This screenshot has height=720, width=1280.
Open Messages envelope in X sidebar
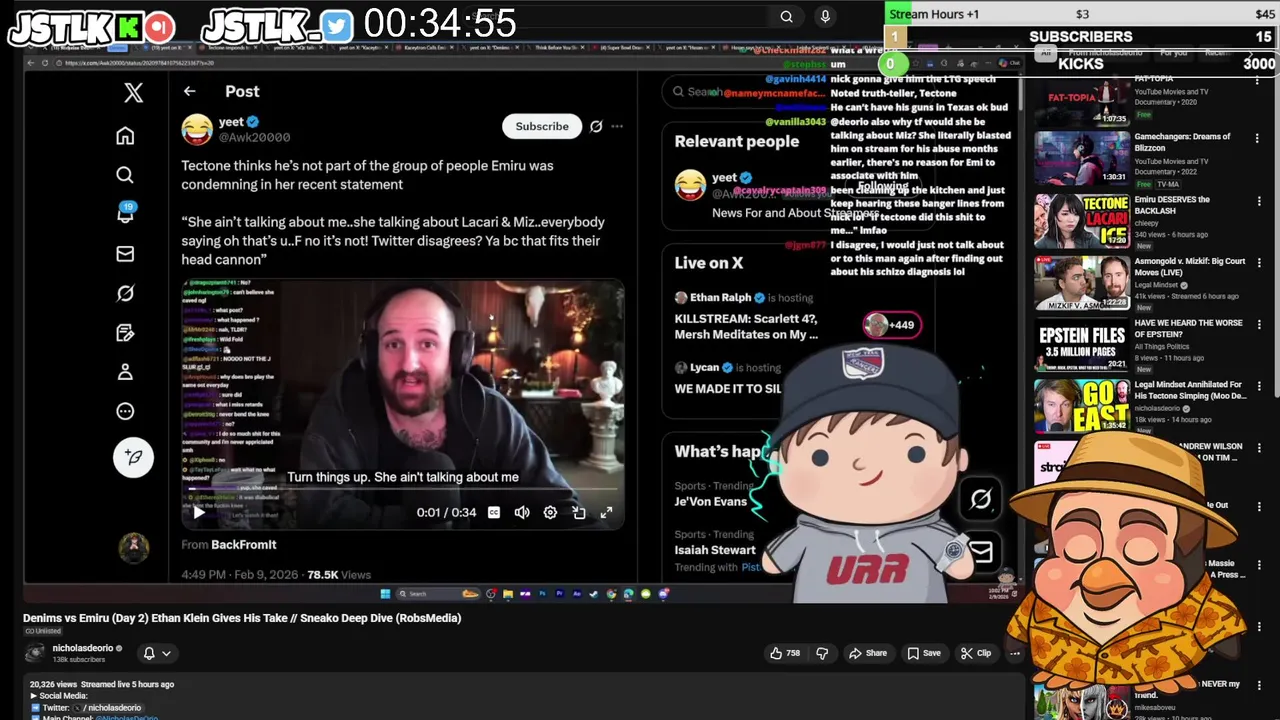coord(125,254)
